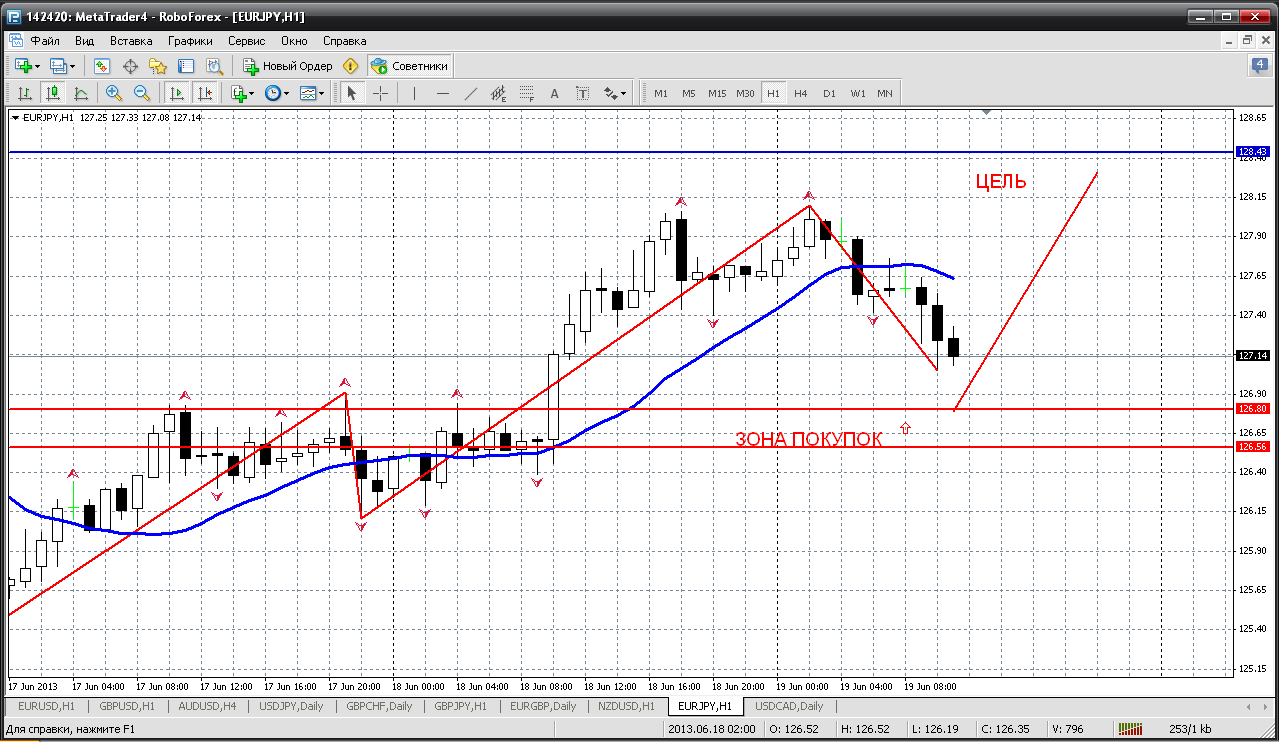Open the periods clock dropdown
Screen dimensions: 1279x742
pos(277,93)
